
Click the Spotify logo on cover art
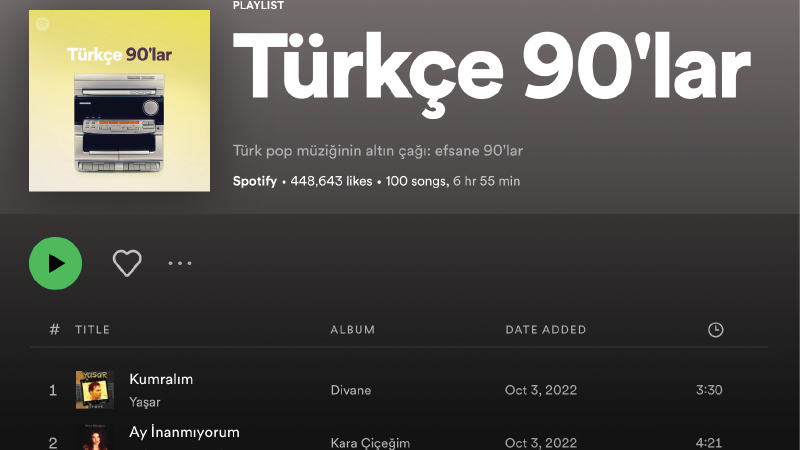coord(43,23)
